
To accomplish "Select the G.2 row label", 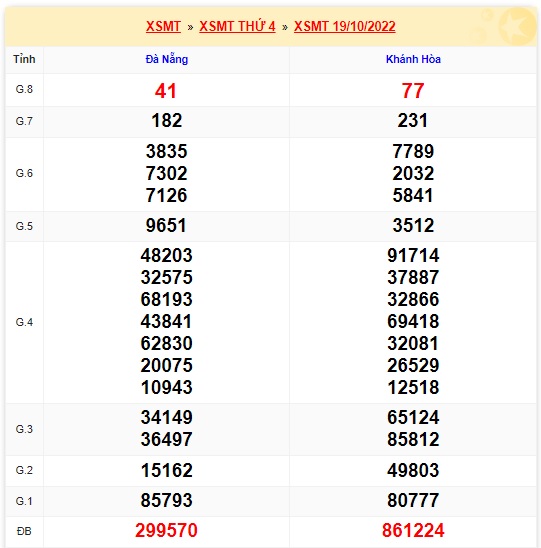I will (x=24, y=470).
